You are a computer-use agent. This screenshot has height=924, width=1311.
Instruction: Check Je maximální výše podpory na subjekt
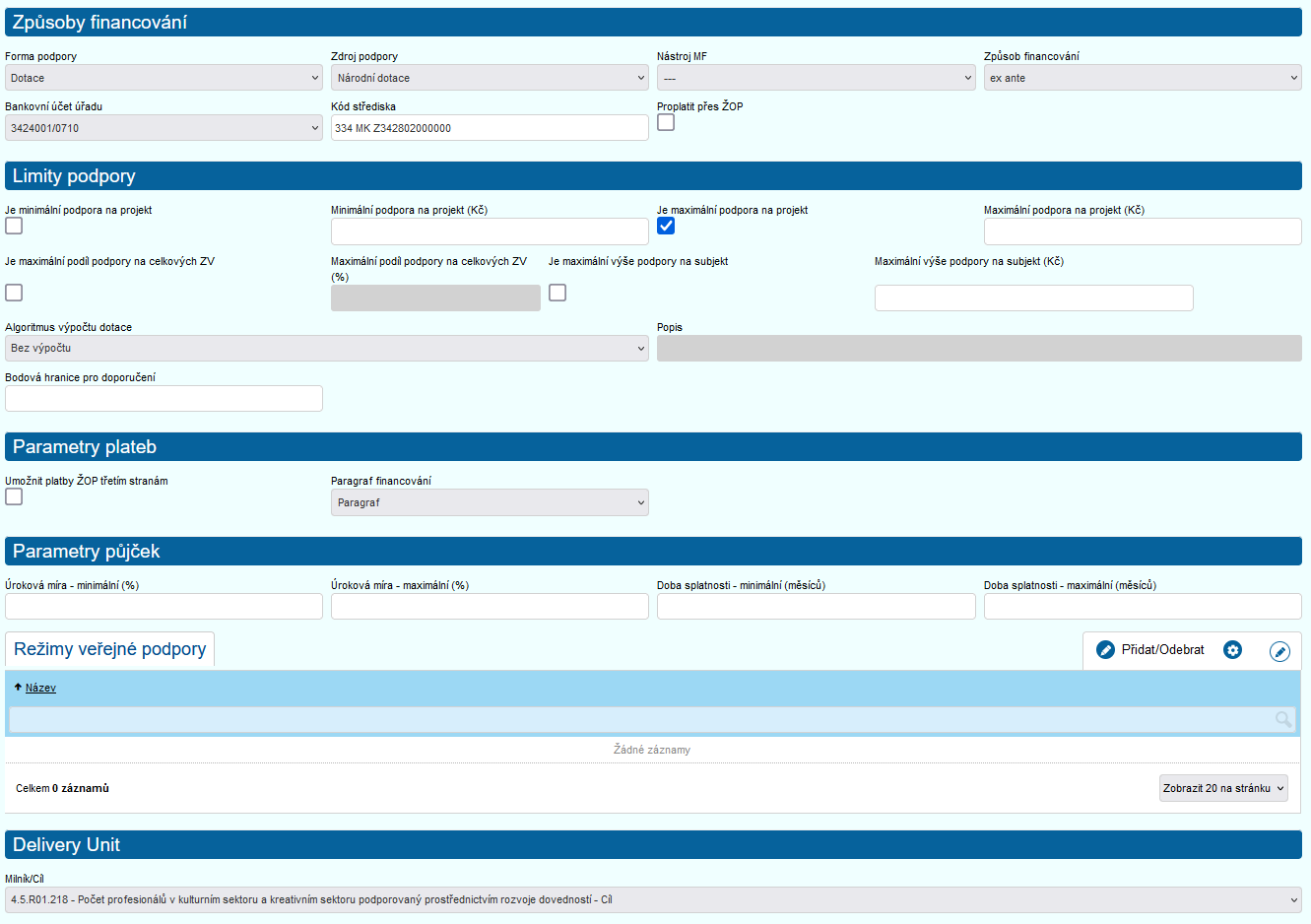[557, 293]
